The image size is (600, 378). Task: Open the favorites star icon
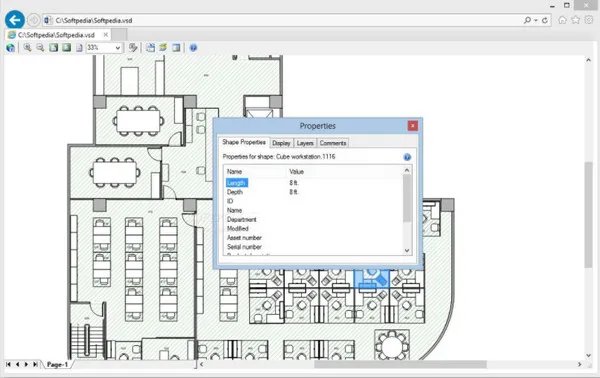pos(576,20)
